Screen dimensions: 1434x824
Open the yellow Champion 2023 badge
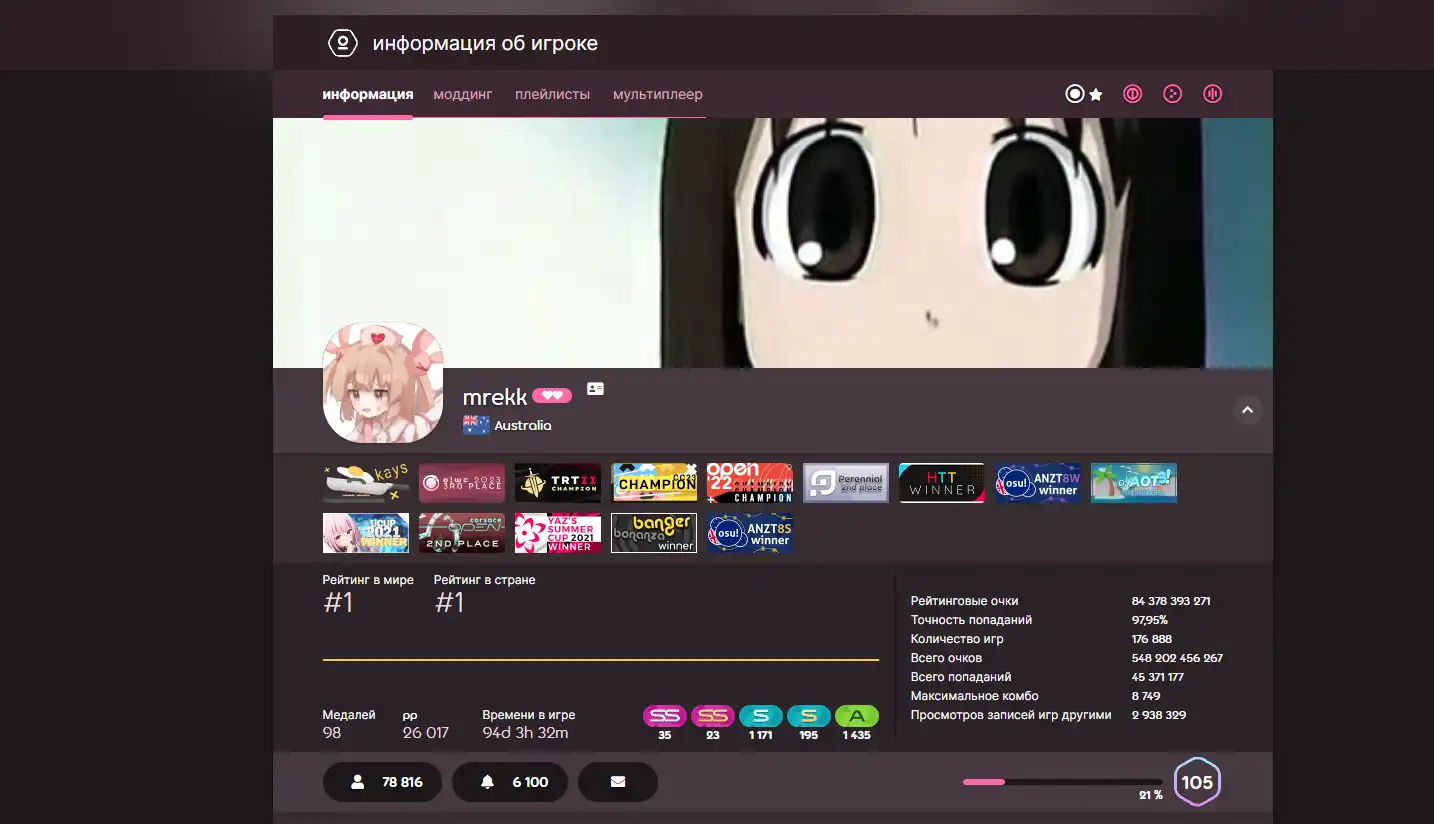click(654, 483)
